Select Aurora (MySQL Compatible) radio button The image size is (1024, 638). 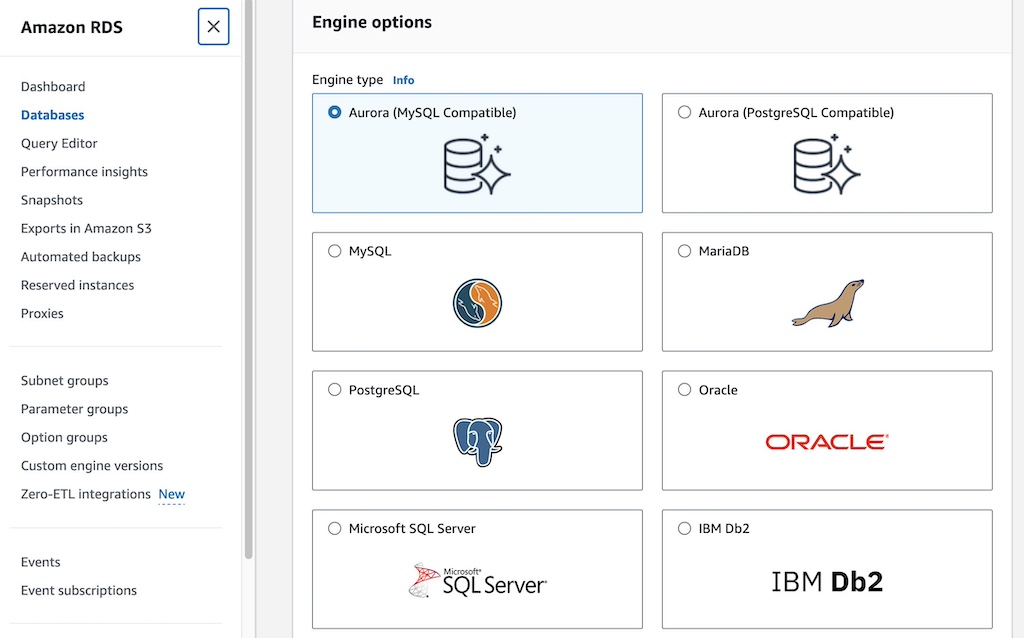(334, 112)
